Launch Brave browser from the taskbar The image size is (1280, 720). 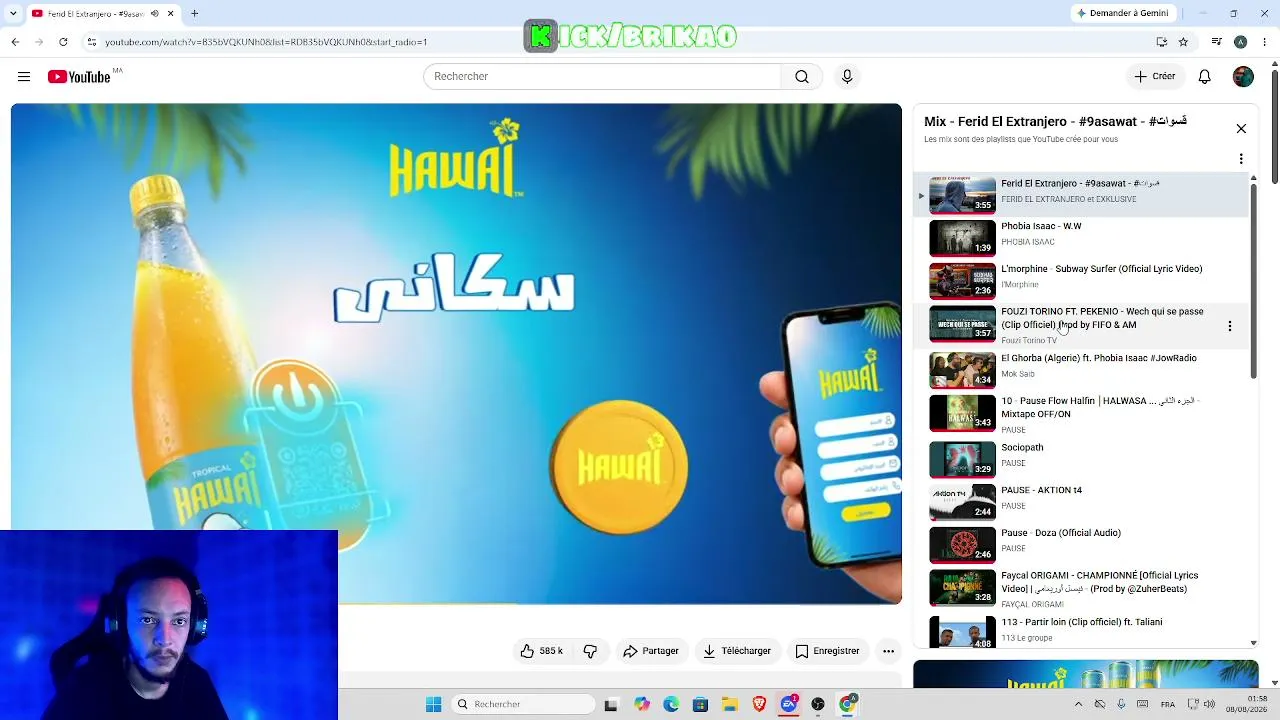tap(759, 704)
